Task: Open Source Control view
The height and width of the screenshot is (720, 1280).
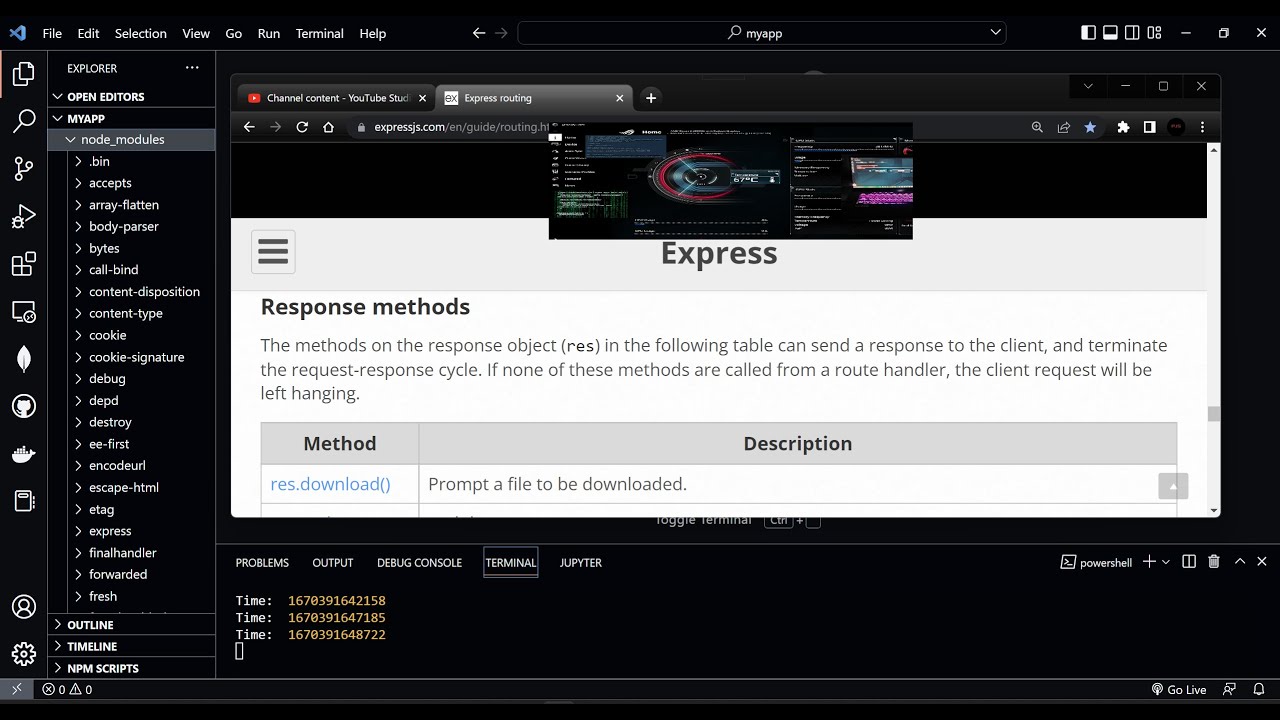Action: pyautogui.click(x=24, y=169)
